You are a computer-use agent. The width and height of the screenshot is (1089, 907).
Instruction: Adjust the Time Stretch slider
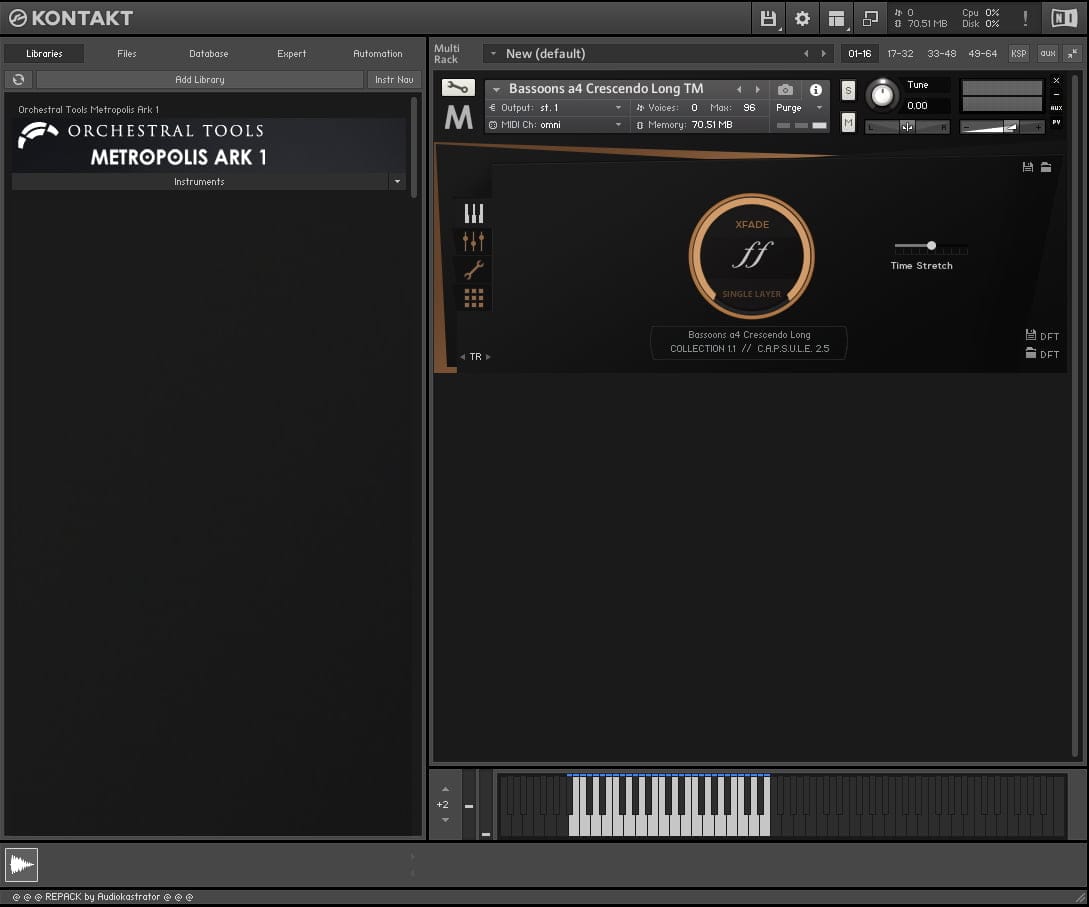tap(931, 246)
